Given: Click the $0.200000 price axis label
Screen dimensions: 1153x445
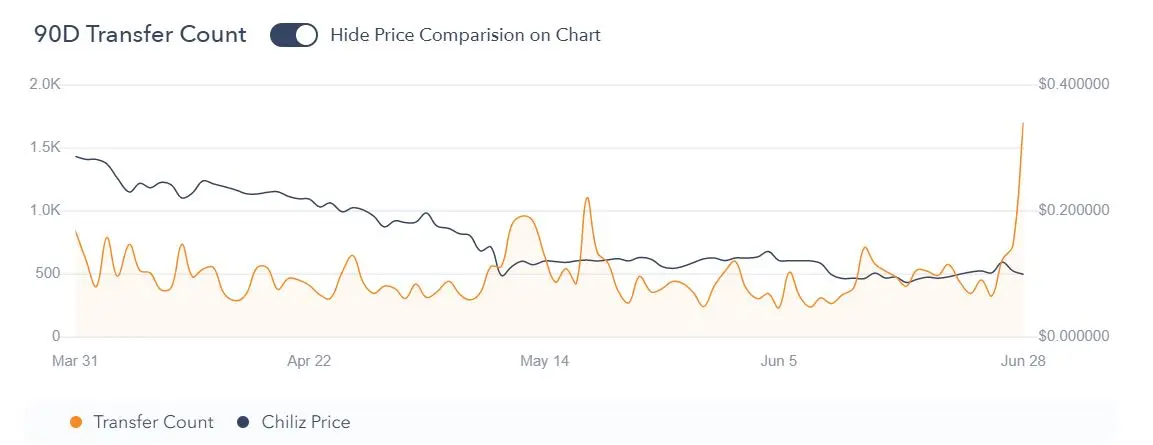Looking at the screenshot, I should pyautogui.click(x=1075, y=211).
